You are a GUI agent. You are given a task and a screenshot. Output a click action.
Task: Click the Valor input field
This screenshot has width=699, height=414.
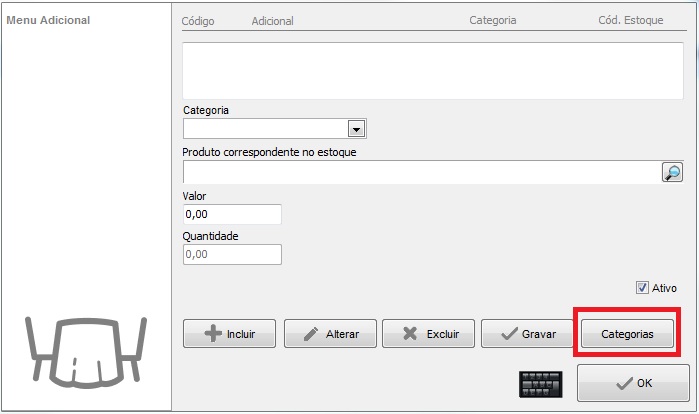232,215
